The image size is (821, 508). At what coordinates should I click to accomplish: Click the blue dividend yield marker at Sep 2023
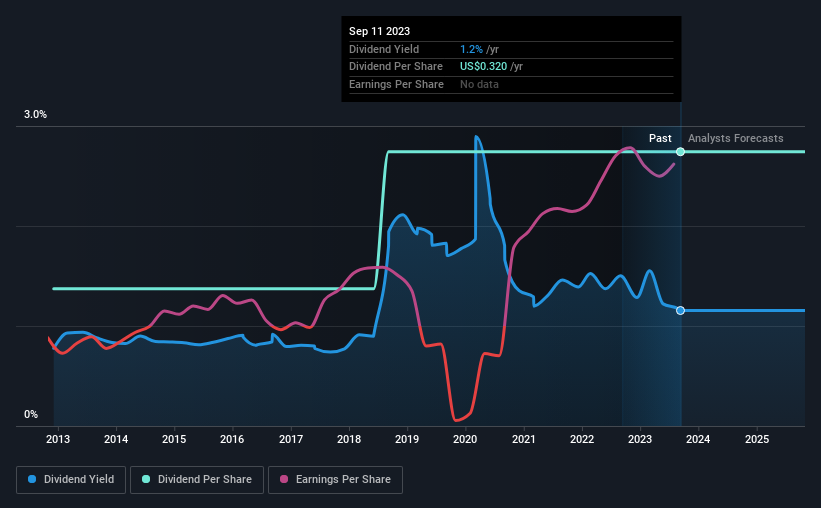click(680, 311)
